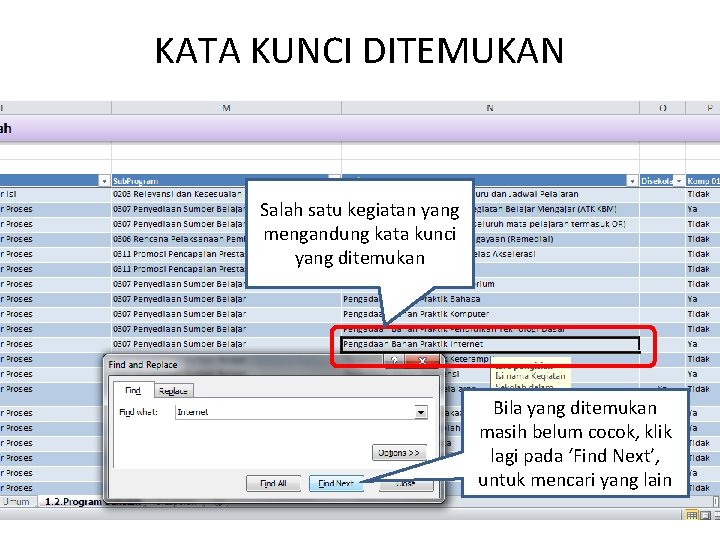The width and height of the screenshot is (720, 540).
Task: Select the Praktik Komputer activity cell
Action: point(490,314)
